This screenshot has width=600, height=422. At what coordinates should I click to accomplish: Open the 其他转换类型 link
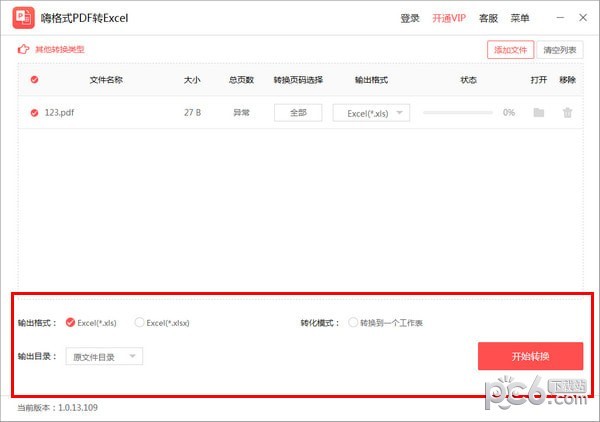coord(60,49)
